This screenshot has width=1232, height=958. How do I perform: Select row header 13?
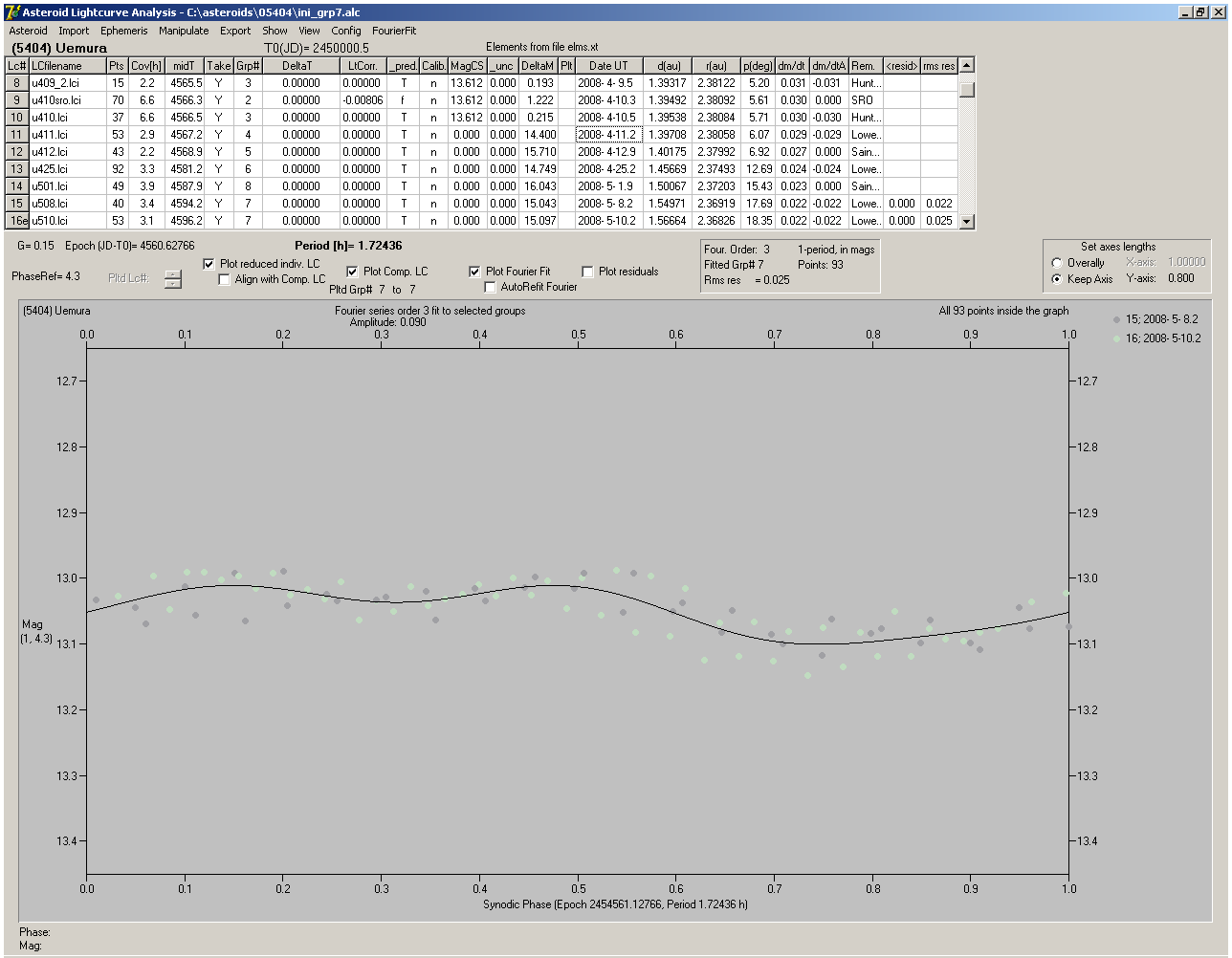[x=17, y=169]
